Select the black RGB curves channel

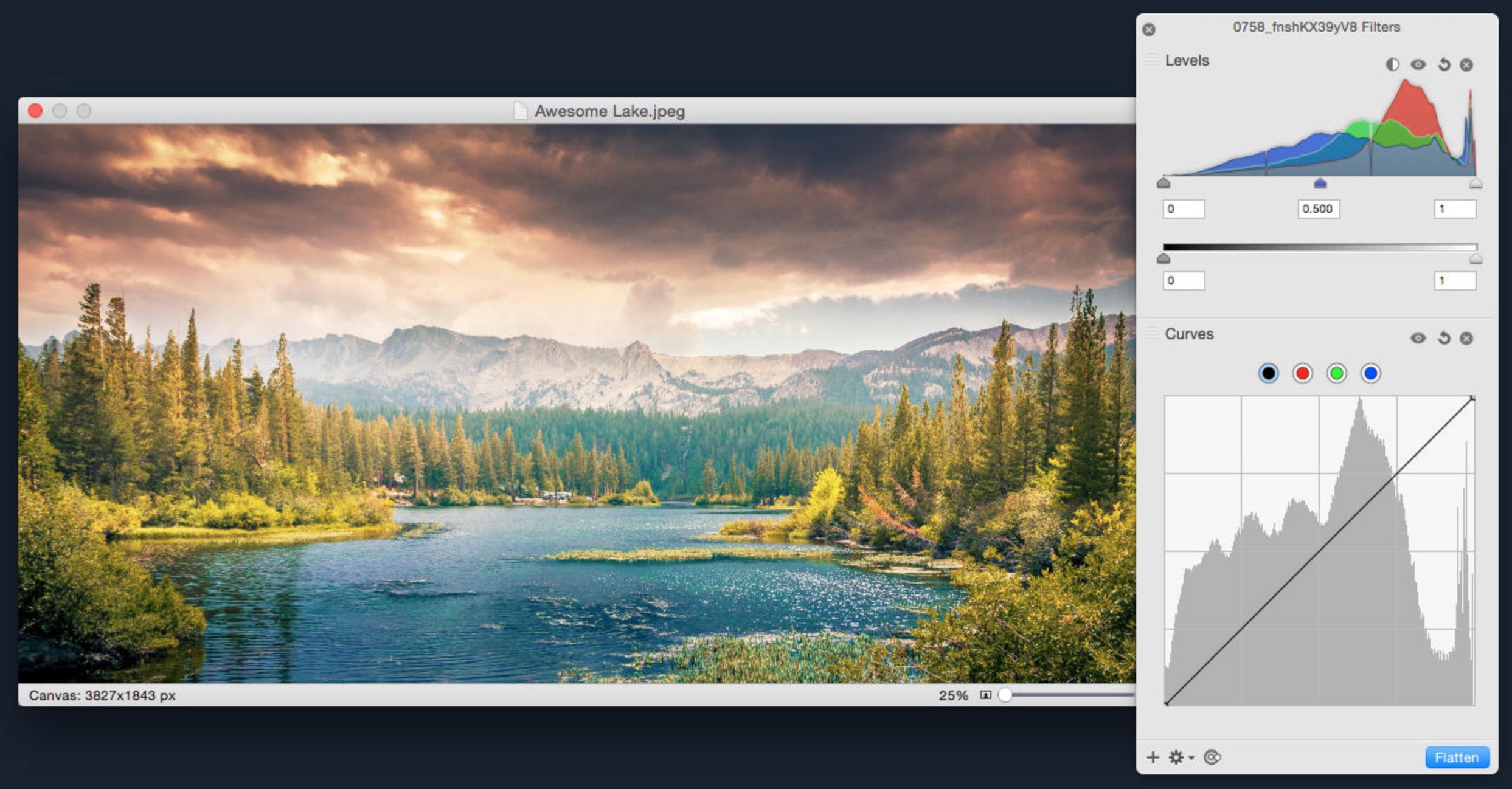tap(1268, 373)
